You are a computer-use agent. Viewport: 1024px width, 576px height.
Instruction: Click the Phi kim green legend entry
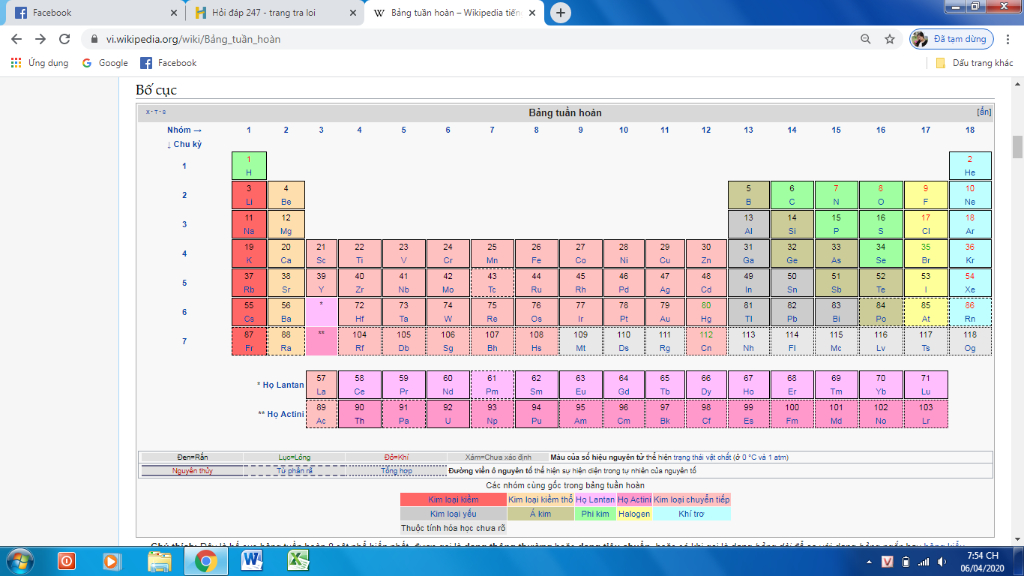pyautogui.click(x=595, y=514)
